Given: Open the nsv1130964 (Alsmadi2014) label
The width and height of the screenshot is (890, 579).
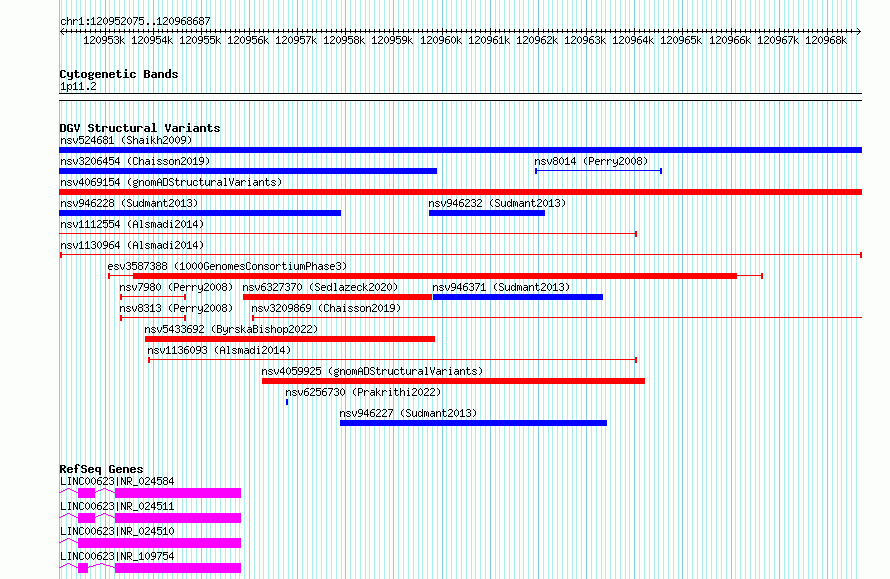Looking at the screenshot, I should 132,245.
